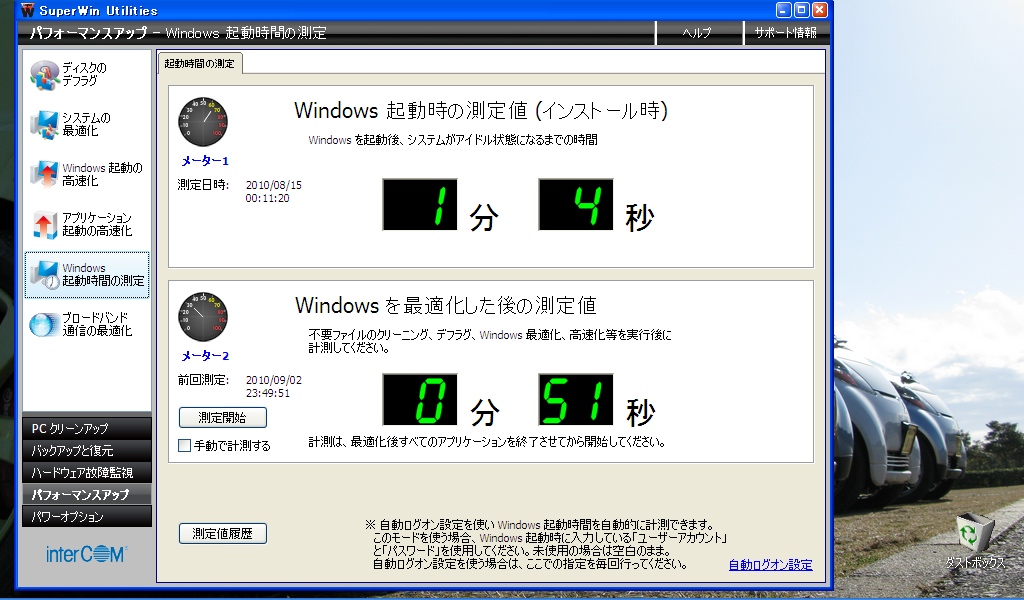Click the install-time minutes digit display
The width and height of the screenshot is (1024, 600).
pos(420,204)
